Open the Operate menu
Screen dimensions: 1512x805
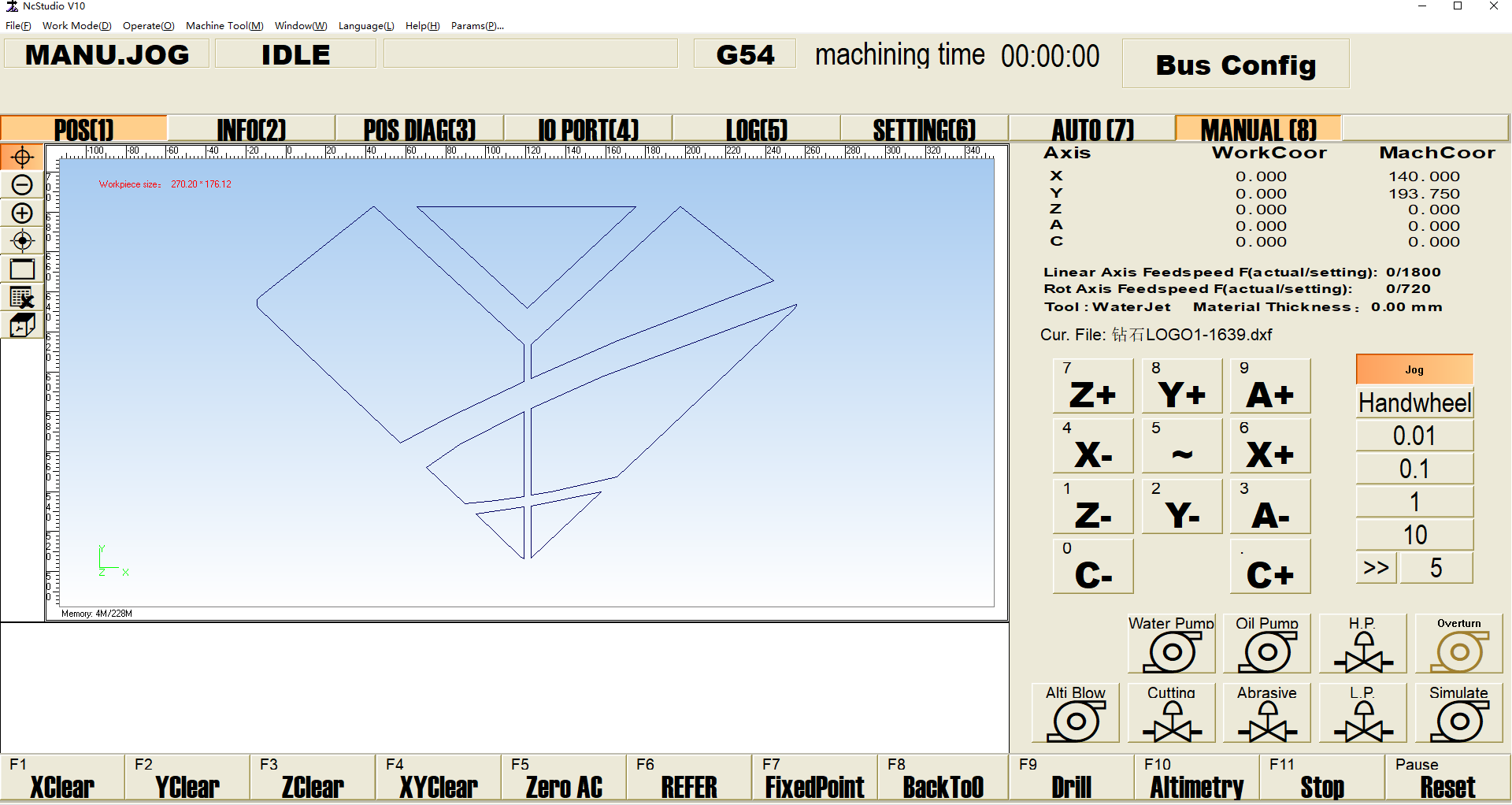(148, 26)
